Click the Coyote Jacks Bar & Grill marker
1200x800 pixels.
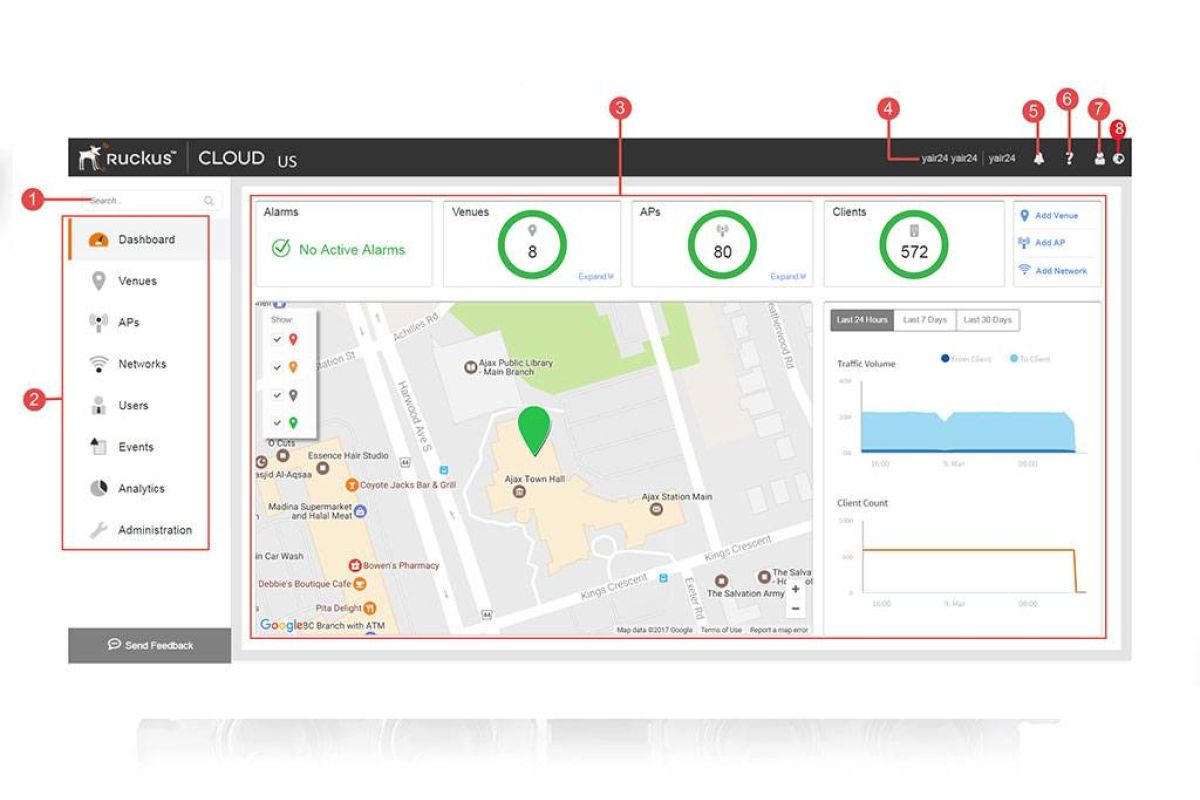click(352, 485)
